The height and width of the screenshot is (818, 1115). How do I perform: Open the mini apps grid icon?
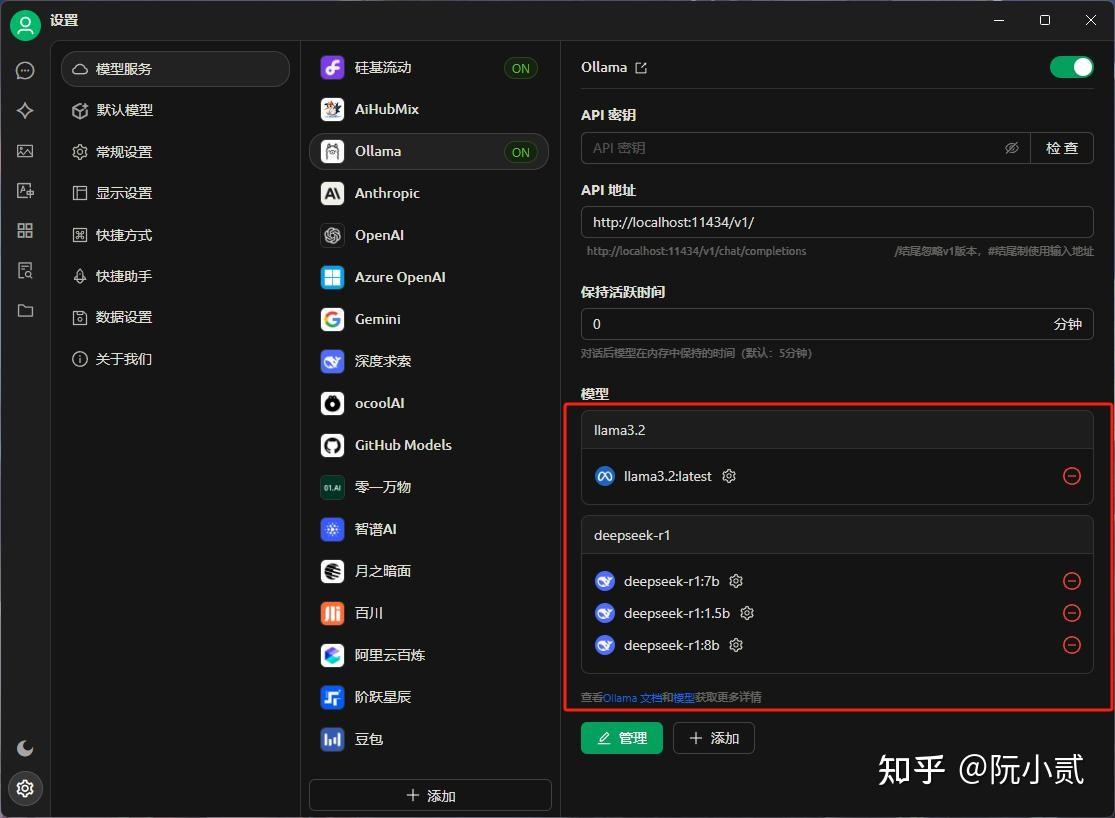pos(25,230)
